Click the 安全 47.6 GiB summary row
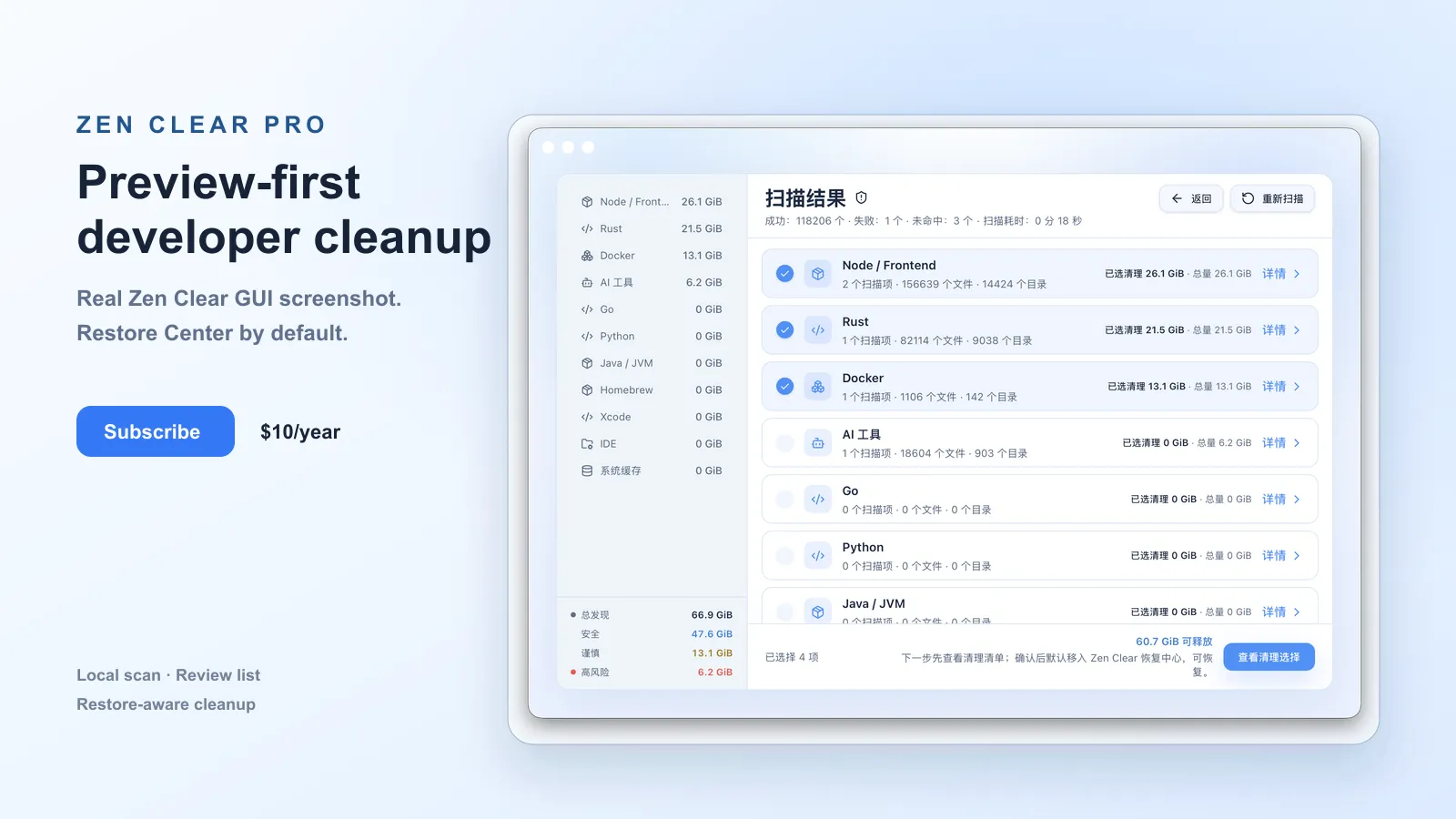The height and width of the screenshot is (819, 1456). [652, 634]
